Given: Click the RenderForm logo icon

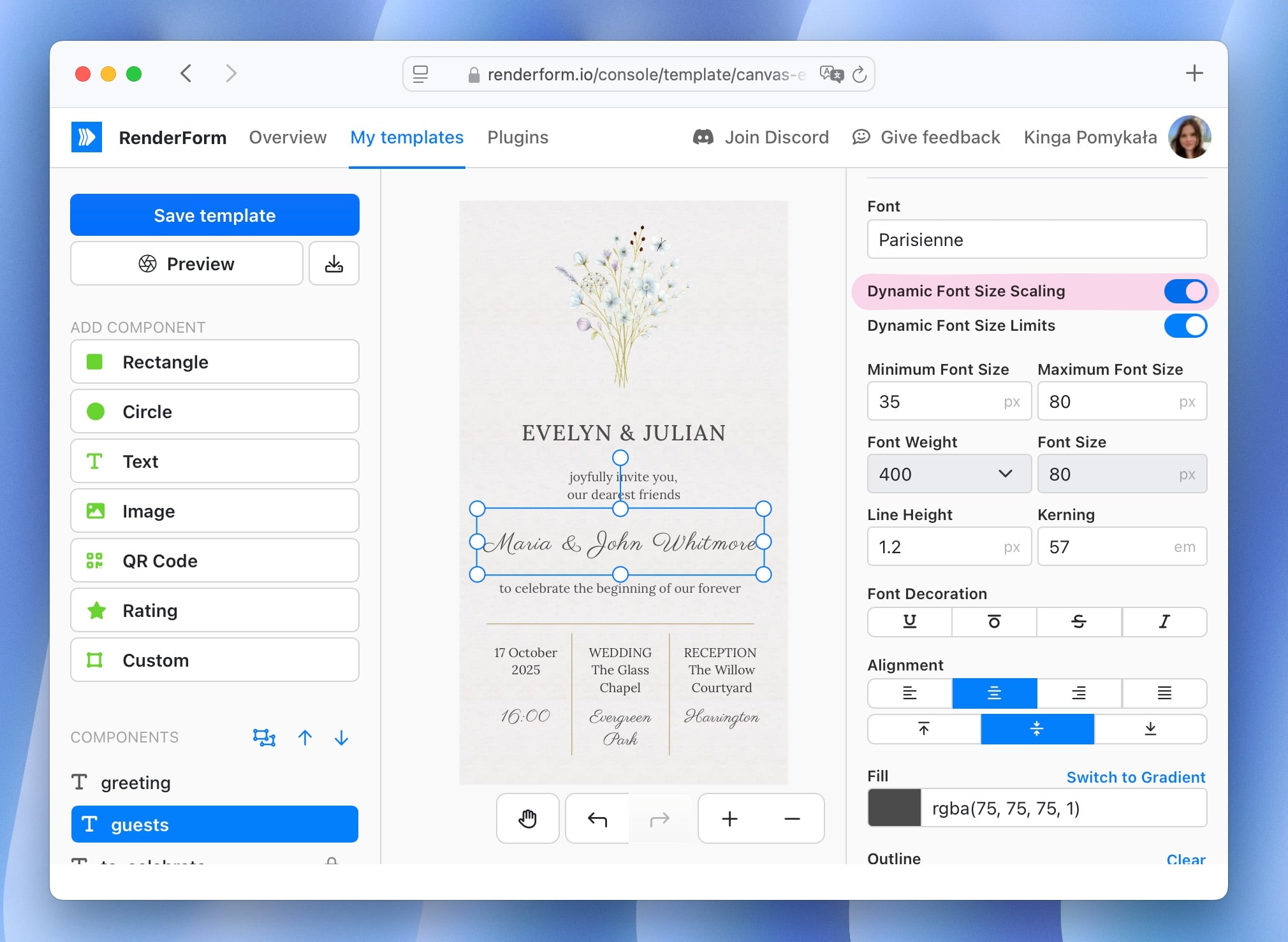Looking at the screenshot, I should (86, 137).
